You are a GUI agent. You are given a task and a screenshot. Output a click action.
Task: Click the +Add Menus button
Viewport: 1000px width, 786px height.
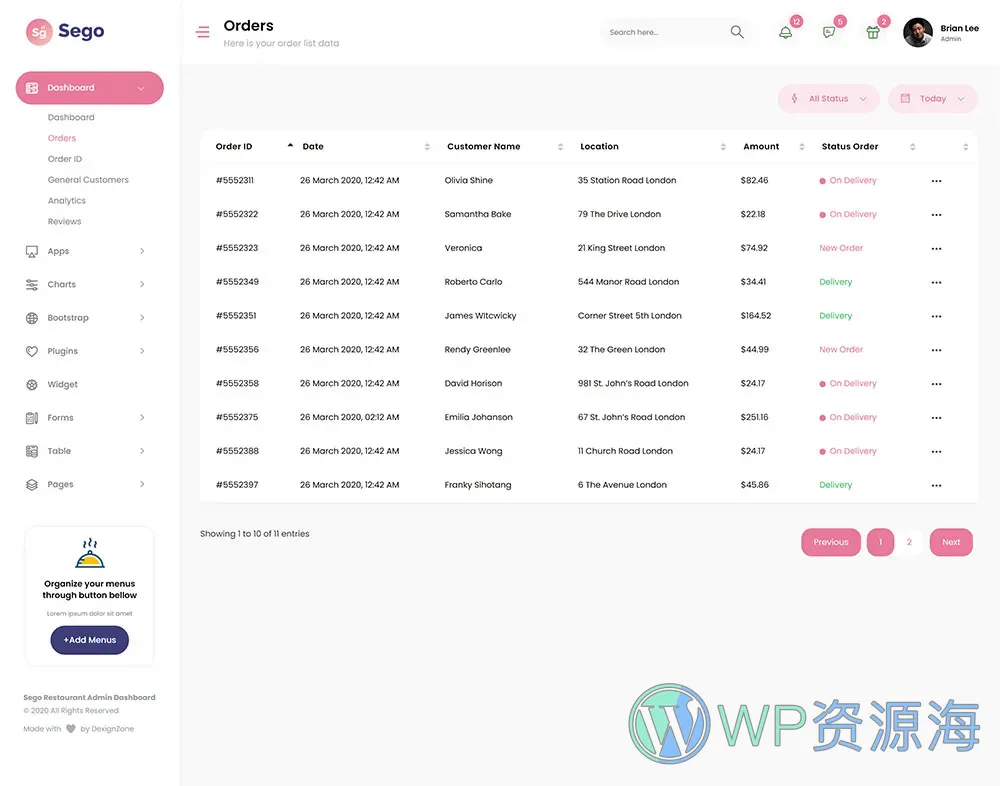(89, 640)
